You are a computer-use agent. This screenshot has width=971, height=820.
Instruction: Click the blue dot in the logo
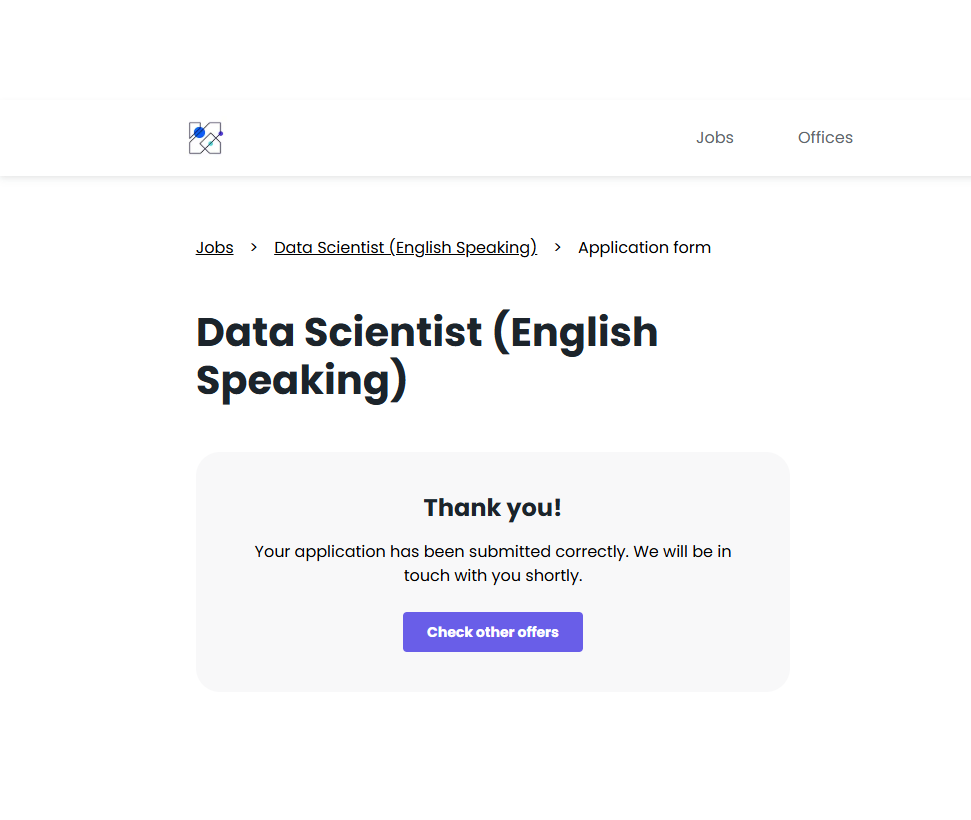(x=199, y=132)
